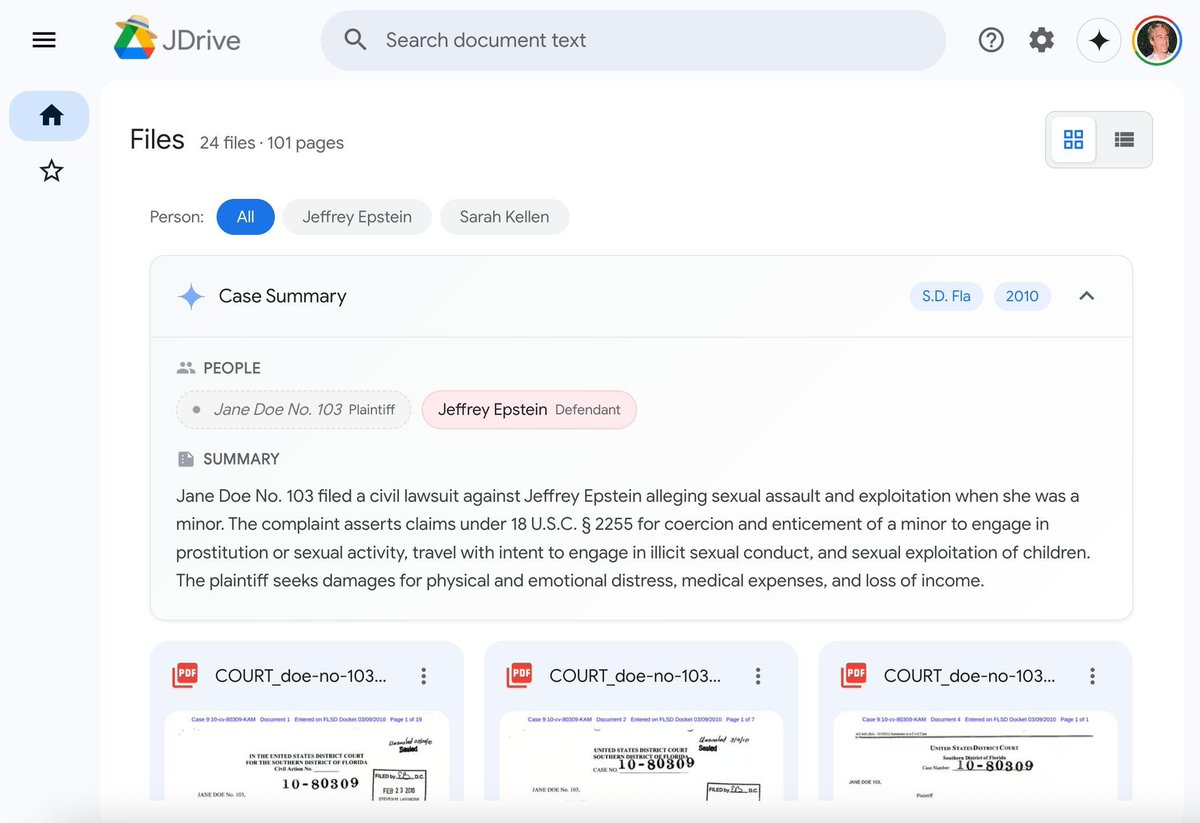The width and height of the screenshot is (1200, 823).
Task: Switch to grid view
Action: tap(1073, 140)
